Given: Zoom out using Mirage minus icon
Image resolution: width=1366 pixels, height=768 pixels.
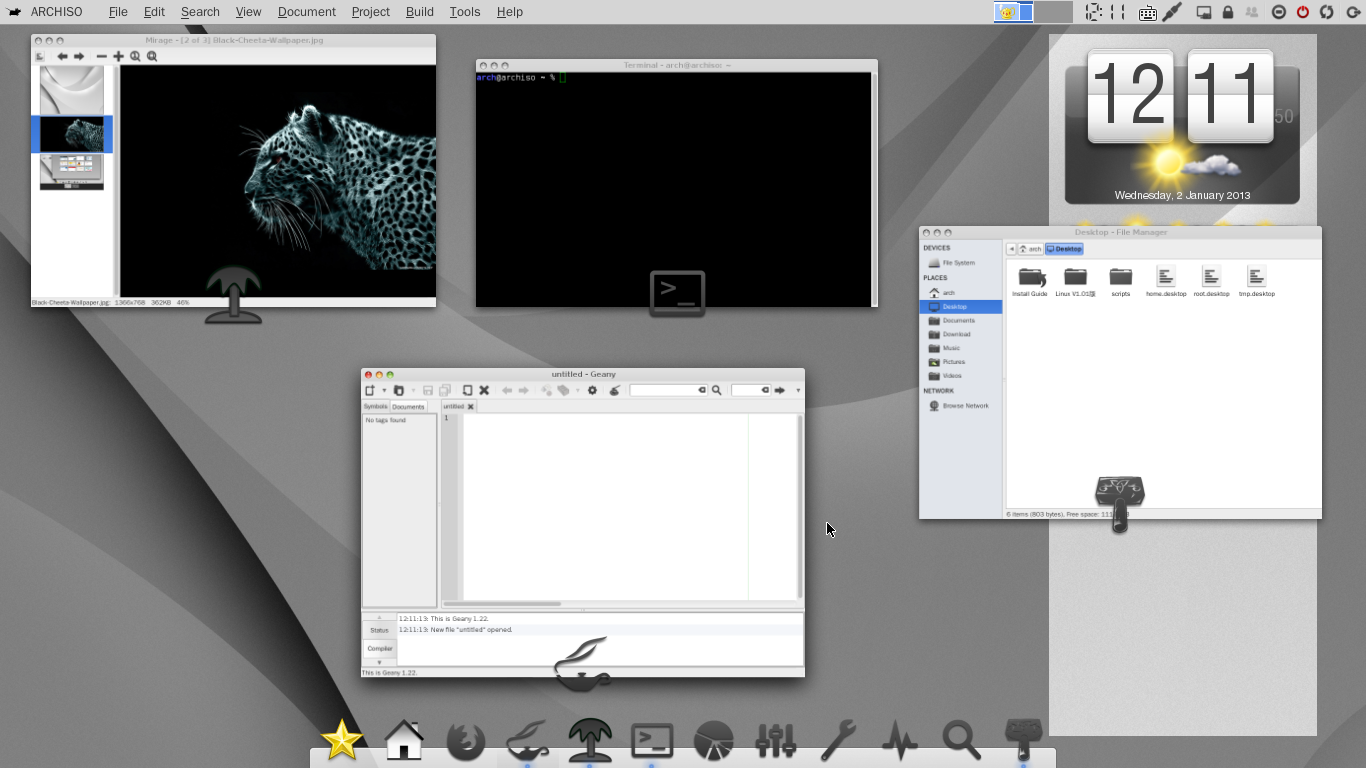Looking at the screenshot, I should (101, 56).
